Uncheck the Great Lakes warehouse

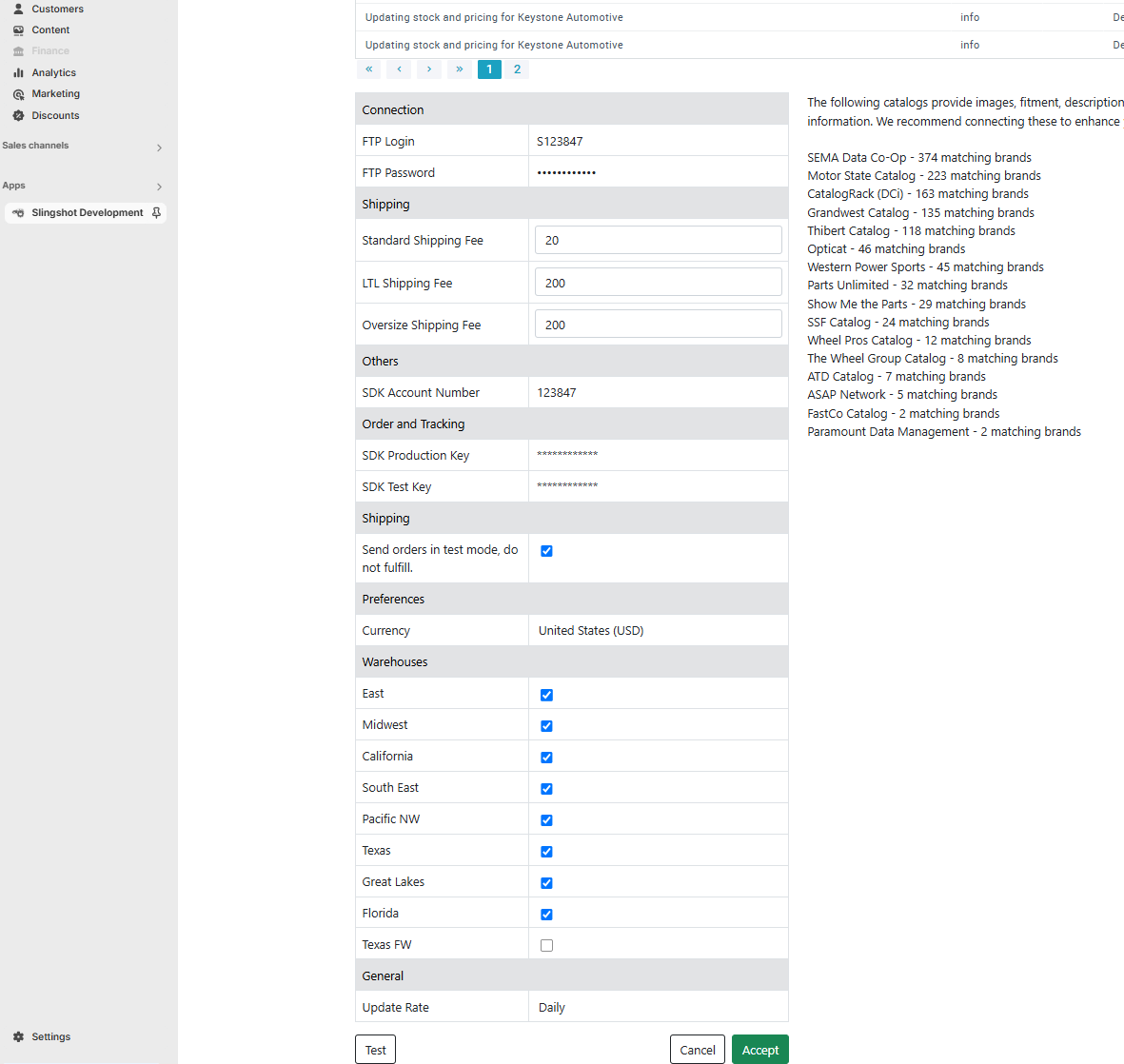point(547,882)
